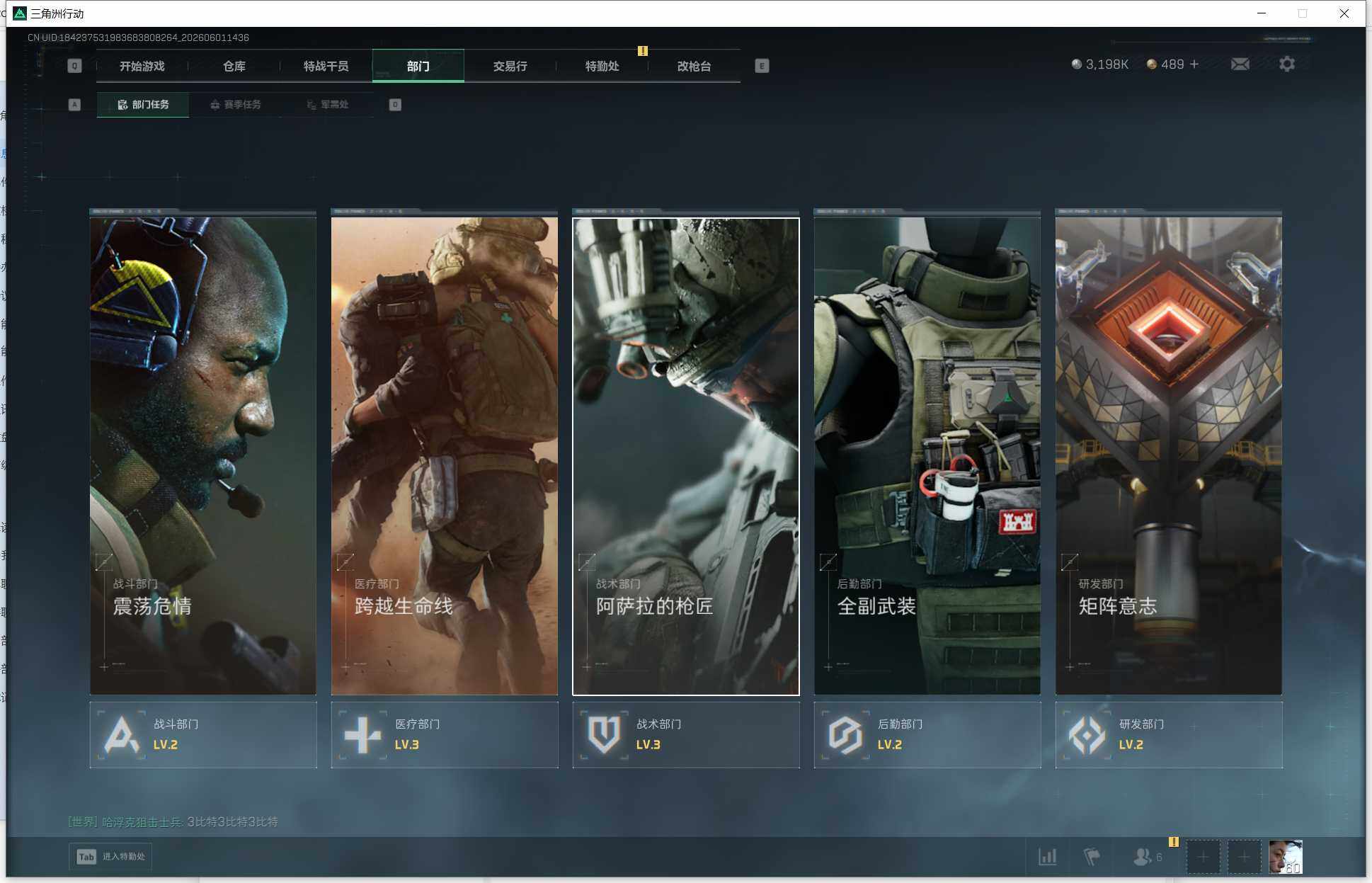Open the 改枪台 tab

click(694, 66)
